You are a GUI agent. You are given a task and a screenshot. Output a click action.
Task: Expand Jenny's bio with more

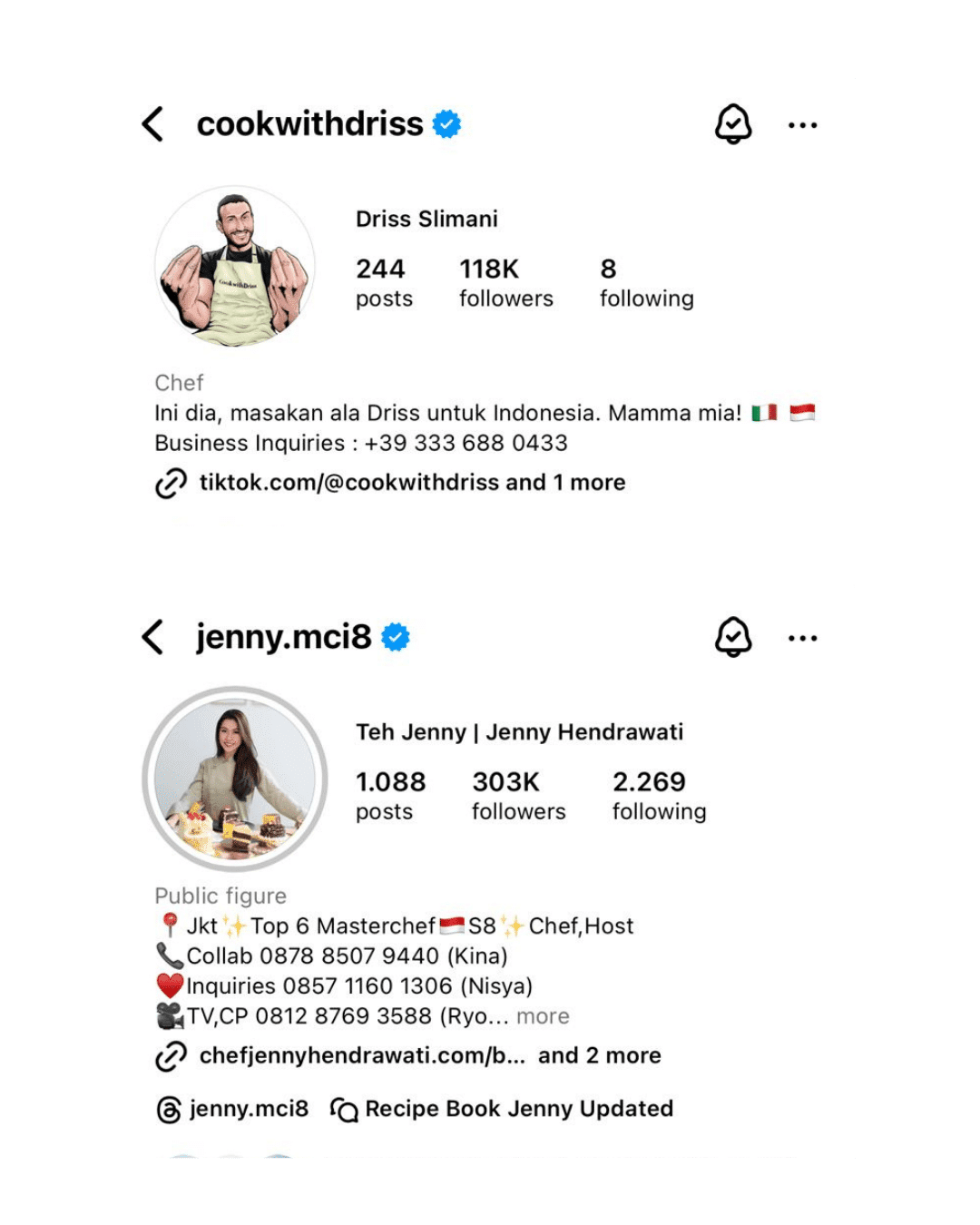pyautogui.click(x=543, y=1016)
